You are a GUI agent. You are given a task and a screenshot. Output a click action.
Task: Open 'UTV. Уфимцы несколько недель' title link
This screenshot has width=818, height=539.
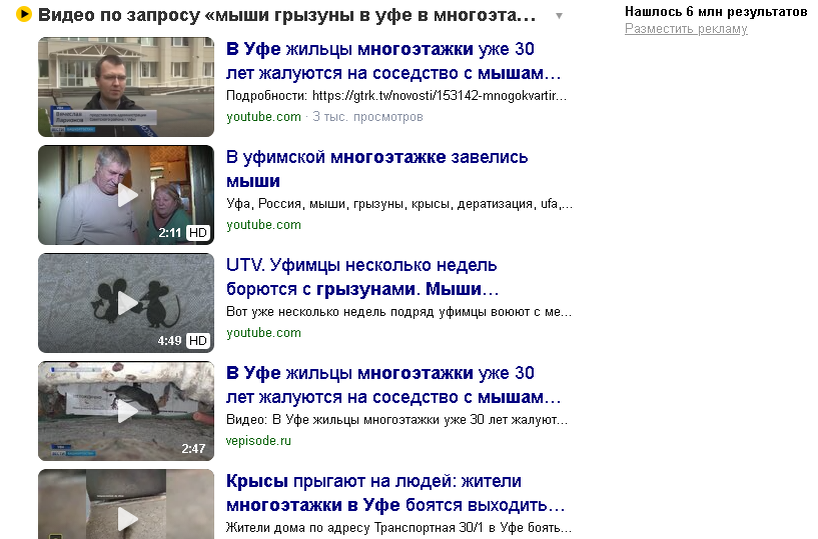coord(362,277)
